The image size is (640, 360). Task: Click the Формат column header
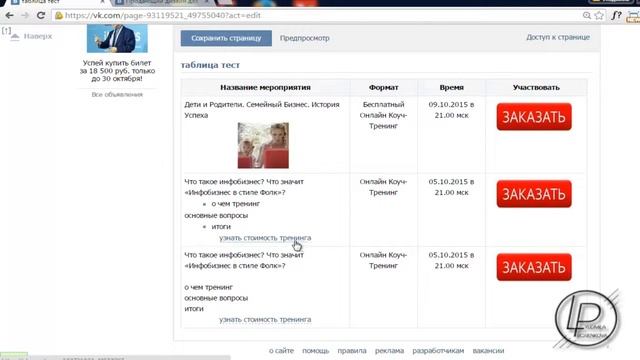pyautogui.click(x=383, y=87)
